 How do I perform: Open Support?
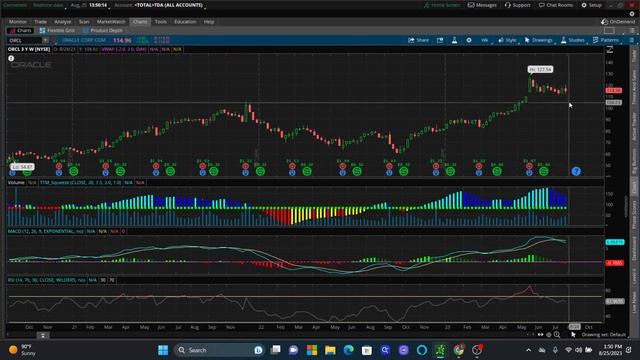tap(518, 5)
